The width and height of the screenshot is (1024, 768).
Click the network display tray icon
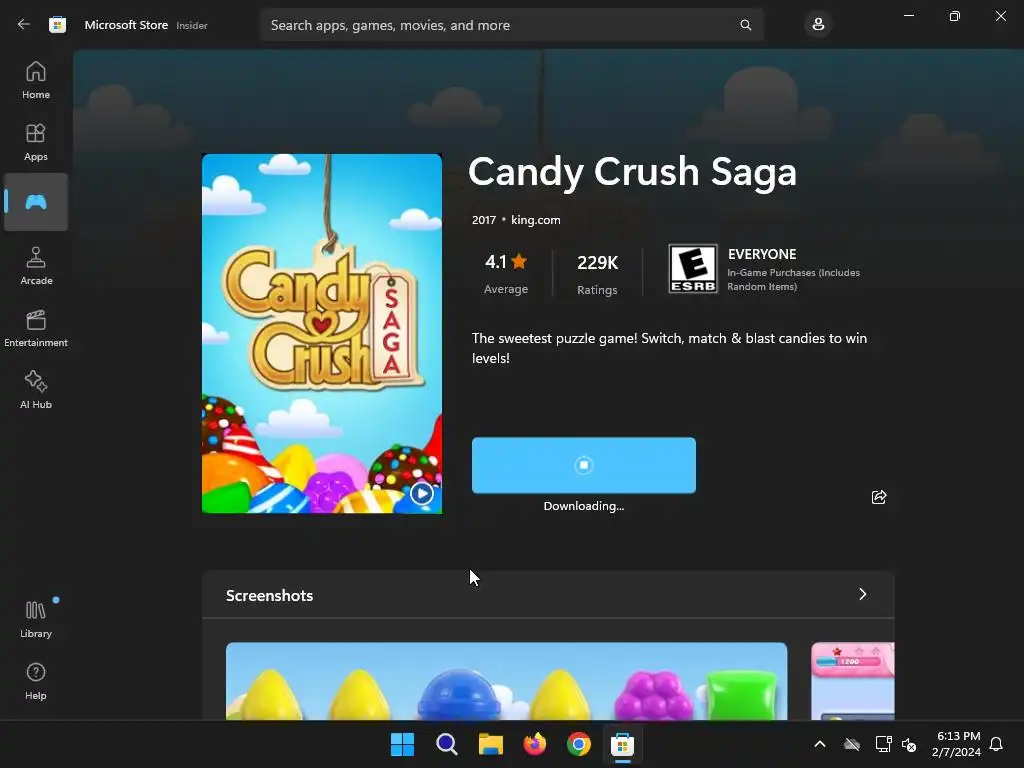point(883,744)
